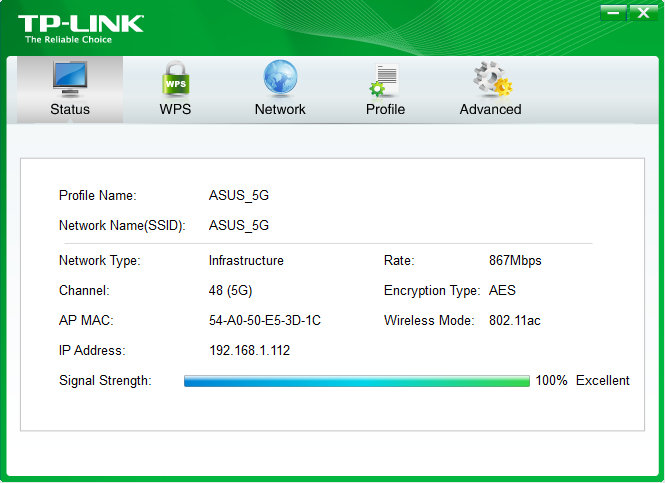
Task: Go to the WPS tab label
Action: 175,109
